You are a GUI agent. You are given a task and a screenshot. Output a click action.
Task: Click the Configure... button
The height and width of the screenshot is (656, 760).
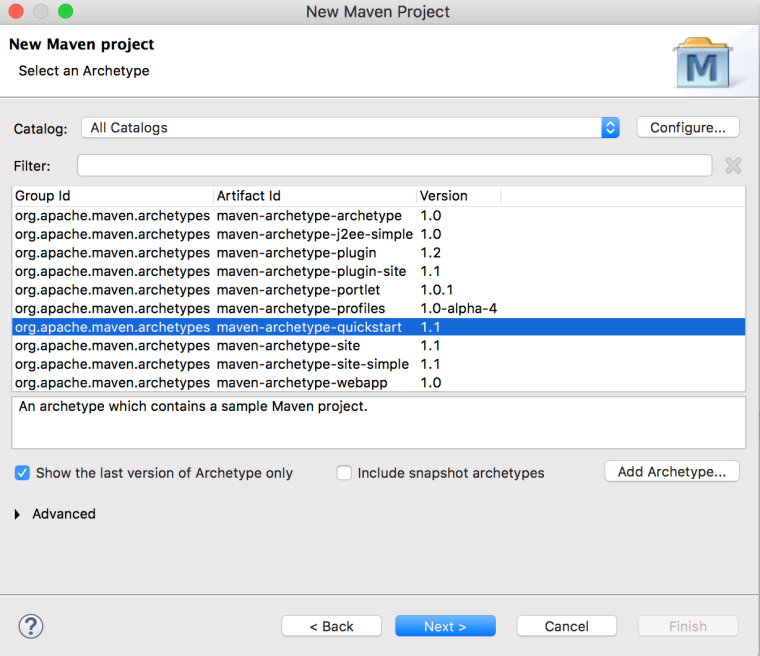688,128
